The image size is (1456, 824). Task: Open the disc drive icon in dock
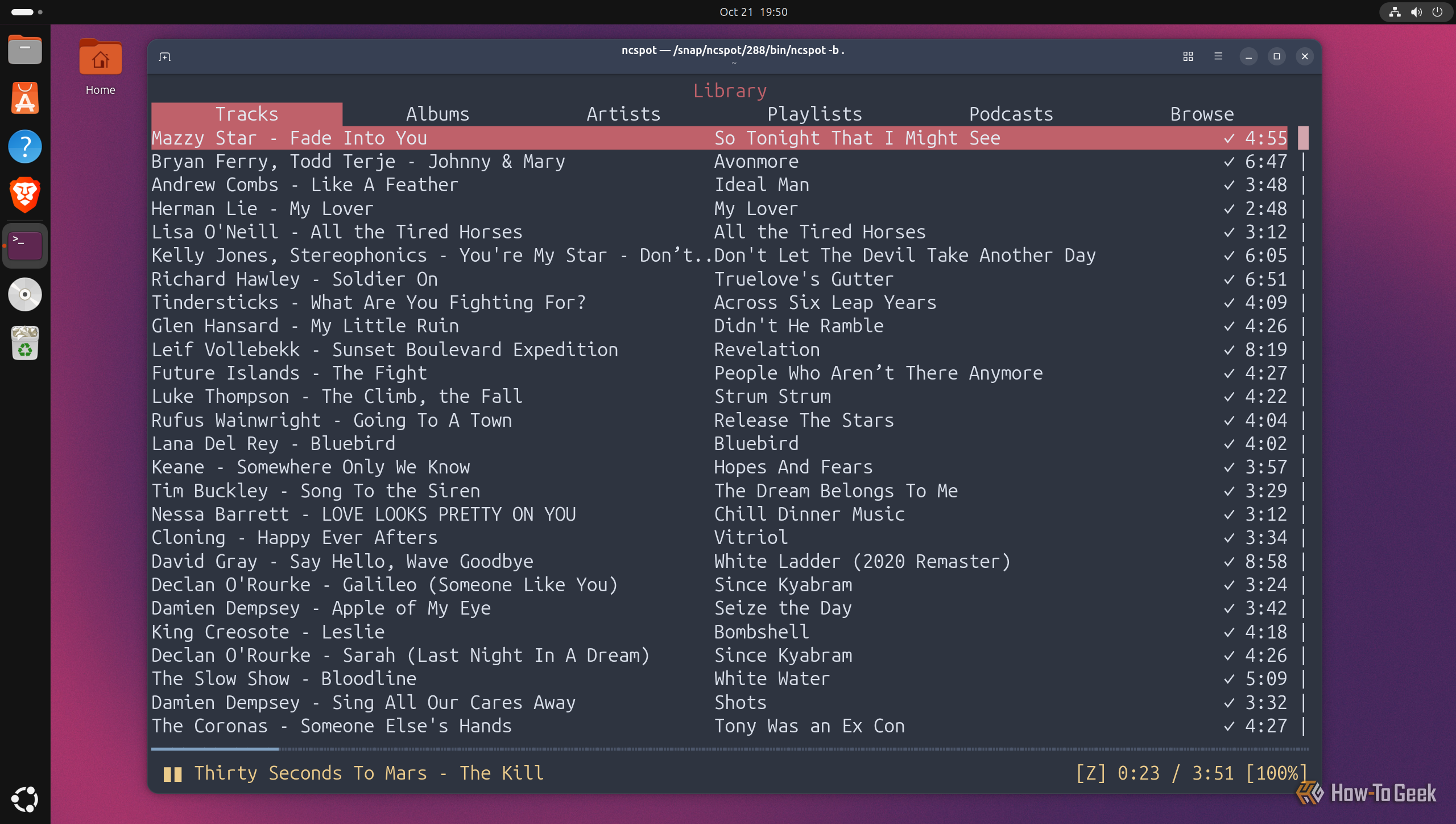pyautogui.click(x=25, y=294)
